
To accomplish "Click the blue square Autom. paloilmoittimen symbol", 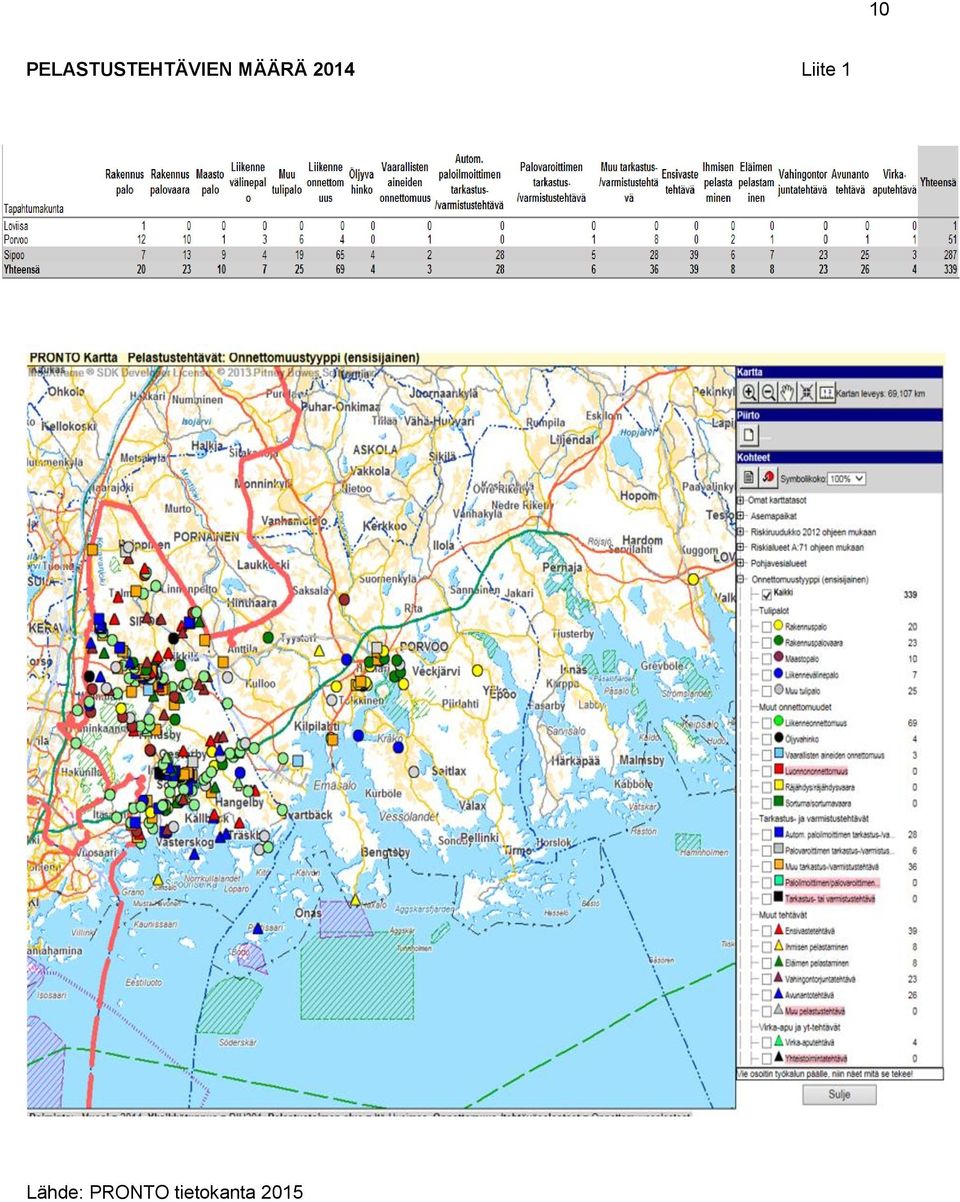I will pos(778,834).
